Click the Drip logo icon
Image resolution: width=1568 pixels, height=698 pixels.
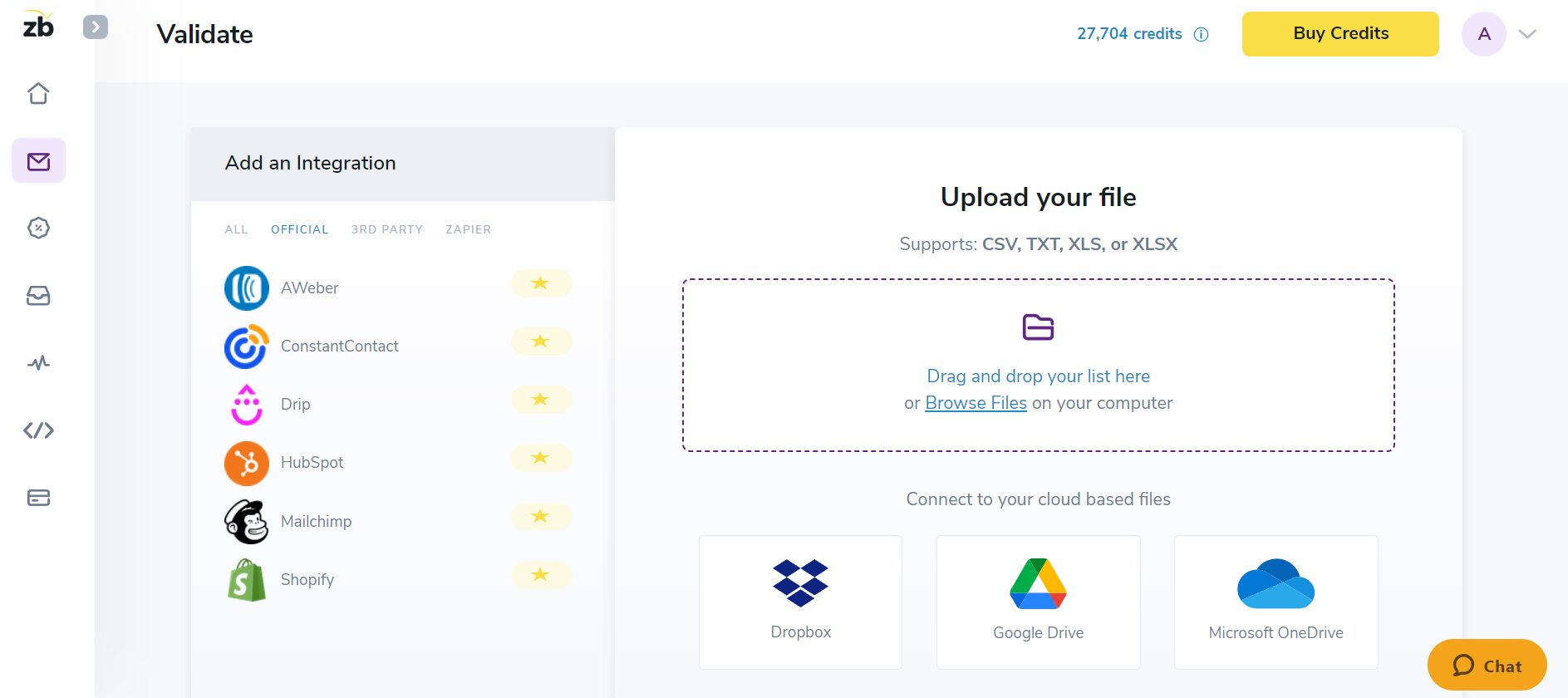pyautogui.click(x=247, y=405)
